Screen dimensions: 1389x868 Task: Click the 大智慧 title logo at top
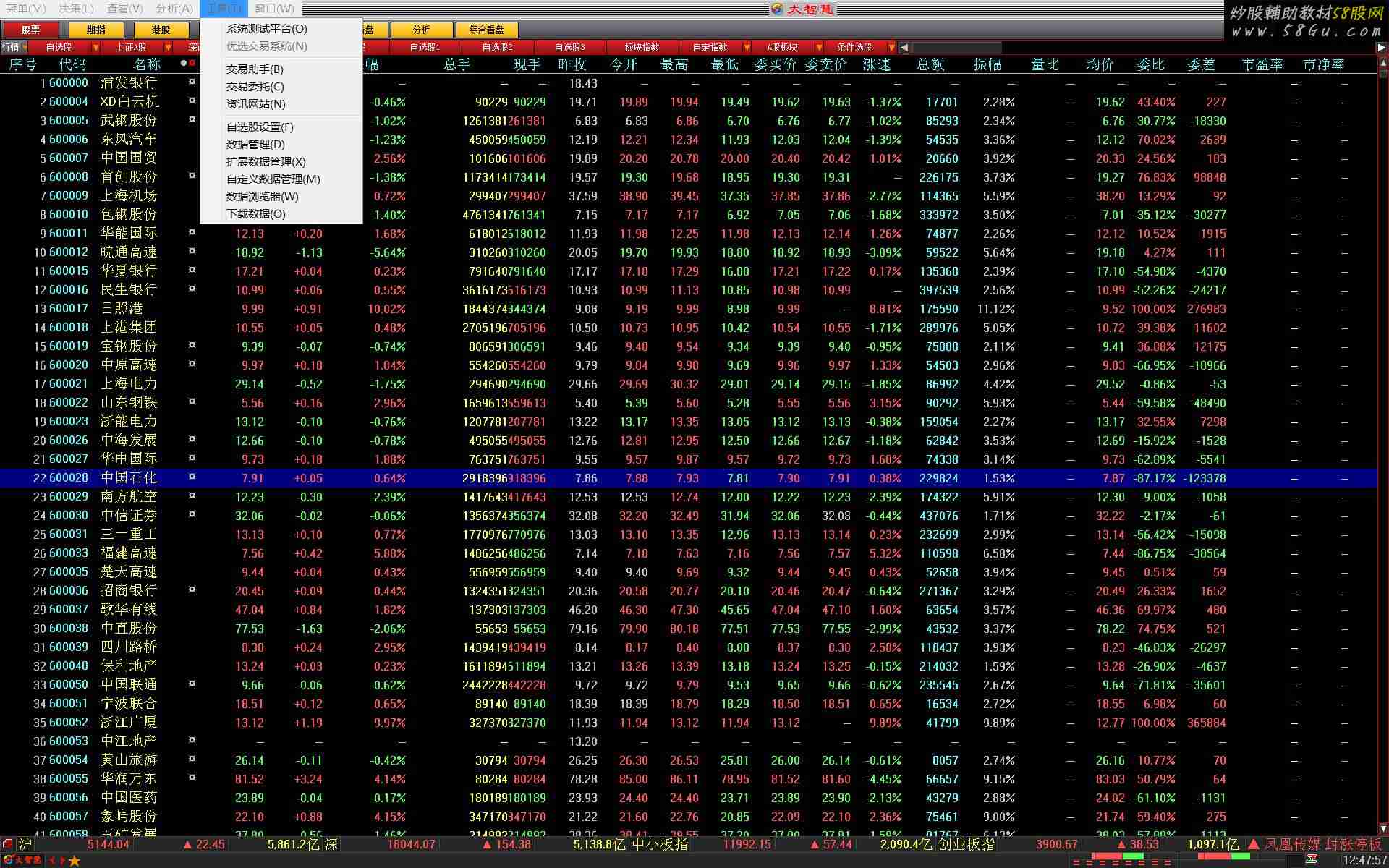(x=803, y=9)
